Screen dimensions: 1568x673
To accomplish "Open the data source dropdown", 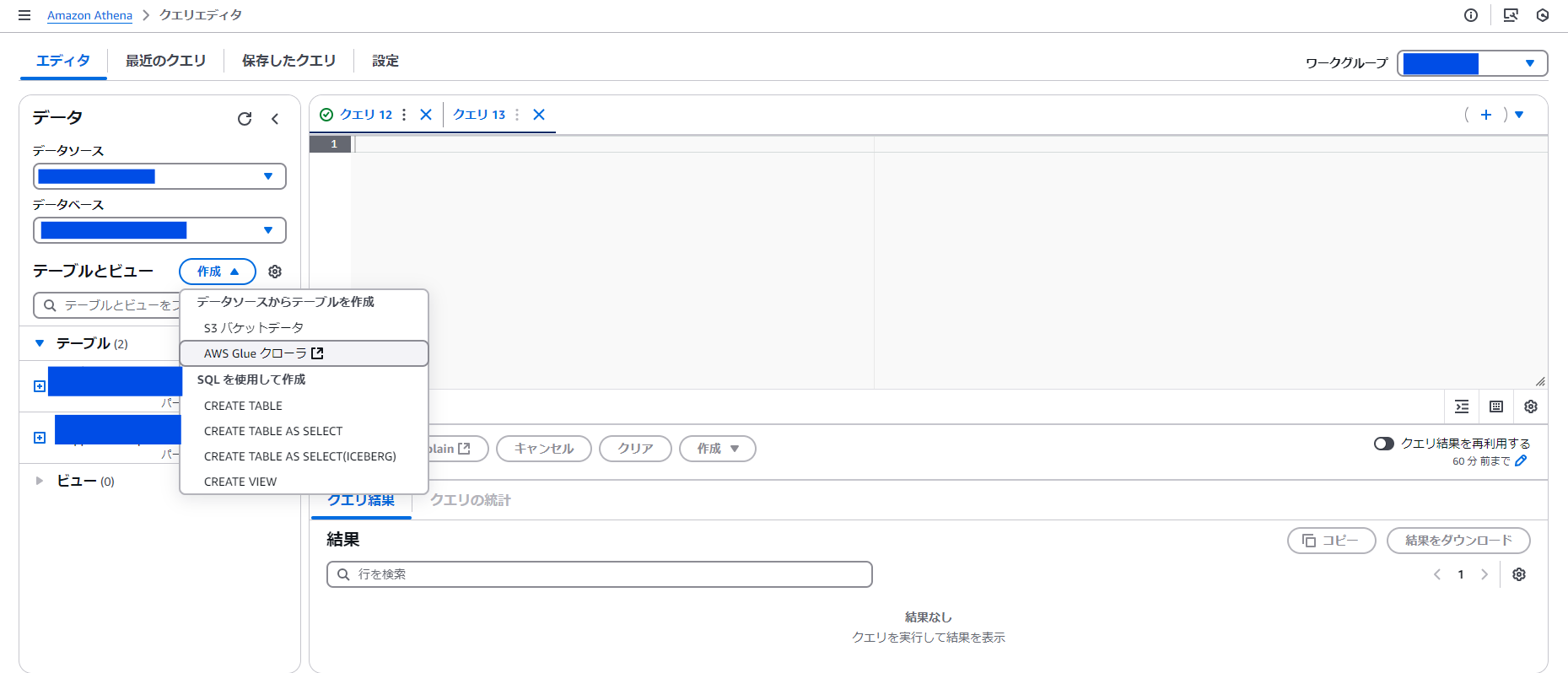I will point(159,176).
